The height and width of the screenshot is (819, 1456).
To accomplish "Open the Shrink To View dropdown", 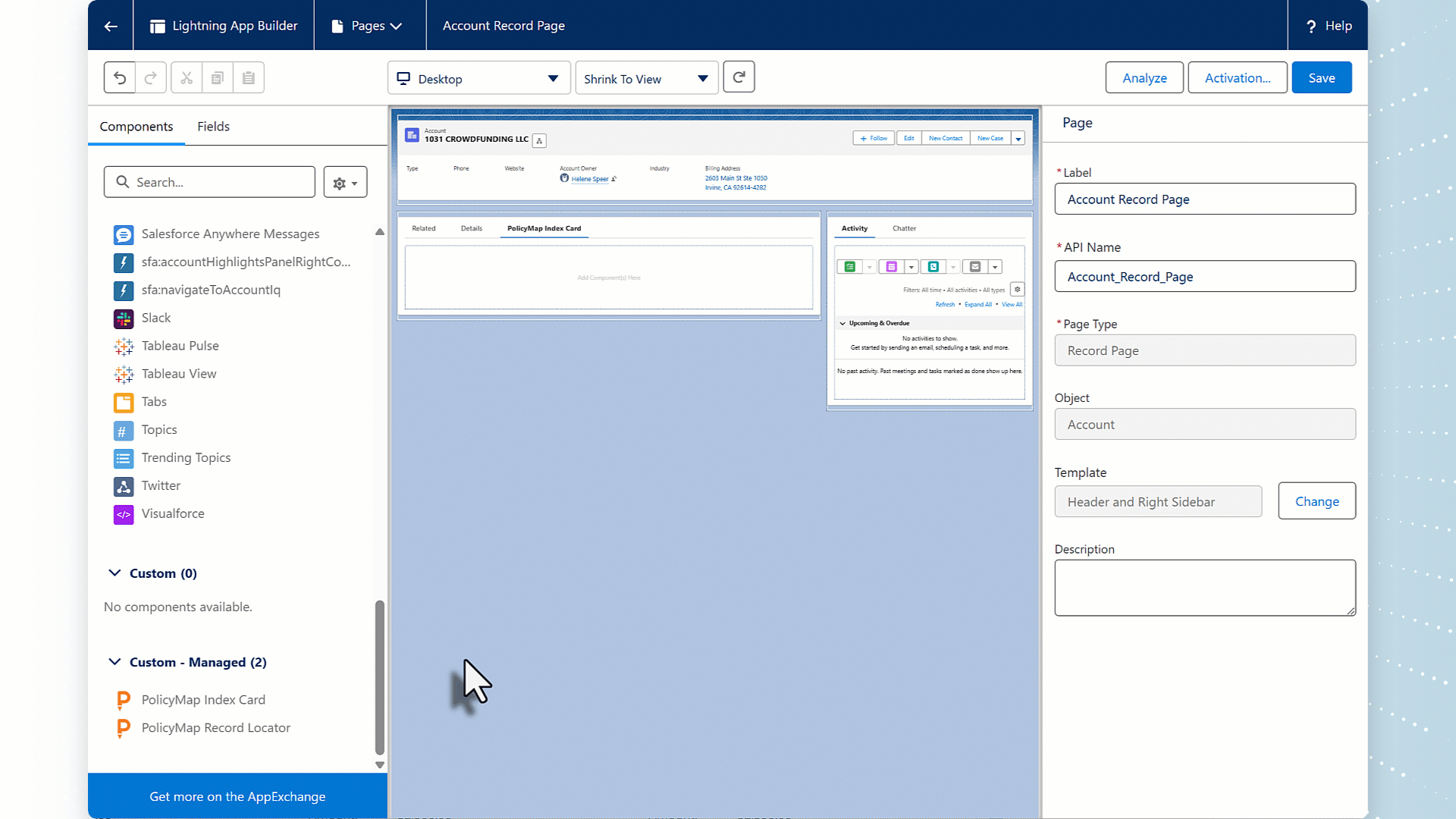I will (646, 79).
